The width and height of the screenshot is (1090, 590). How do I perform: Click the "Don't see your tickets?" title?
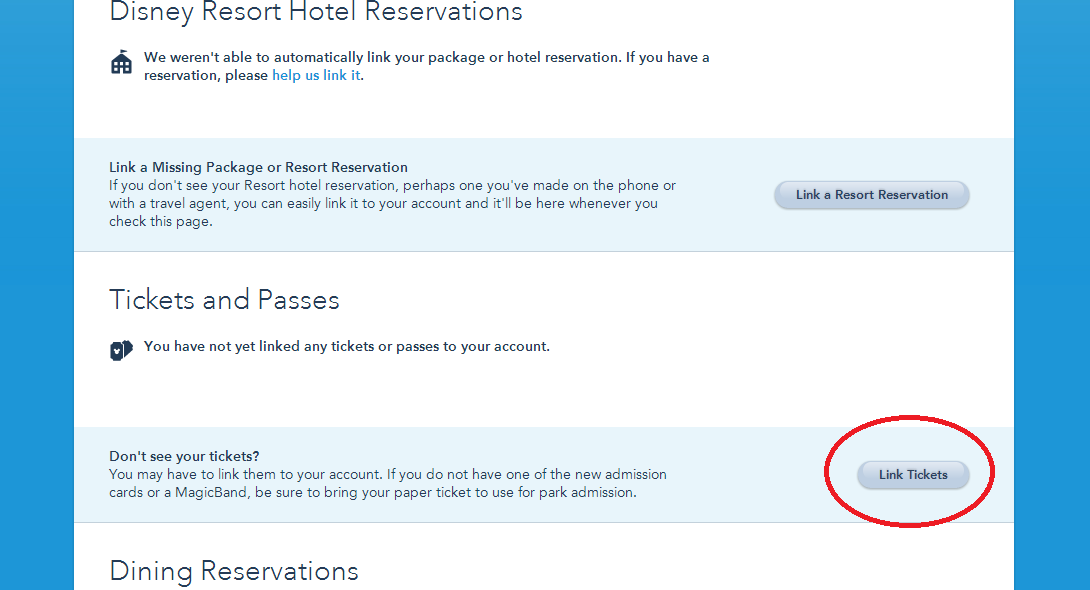click(x=191, y=456)
